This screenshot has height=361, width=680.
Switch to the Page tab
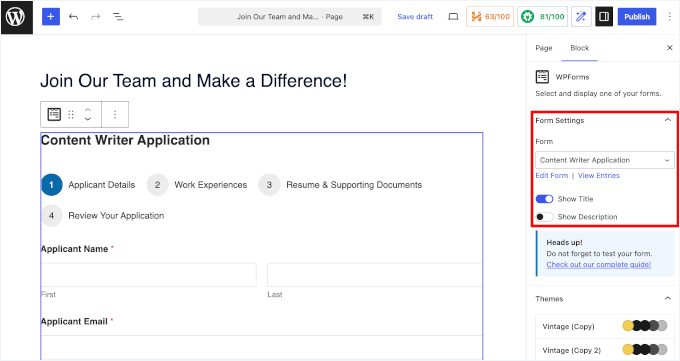pos(543,48)
